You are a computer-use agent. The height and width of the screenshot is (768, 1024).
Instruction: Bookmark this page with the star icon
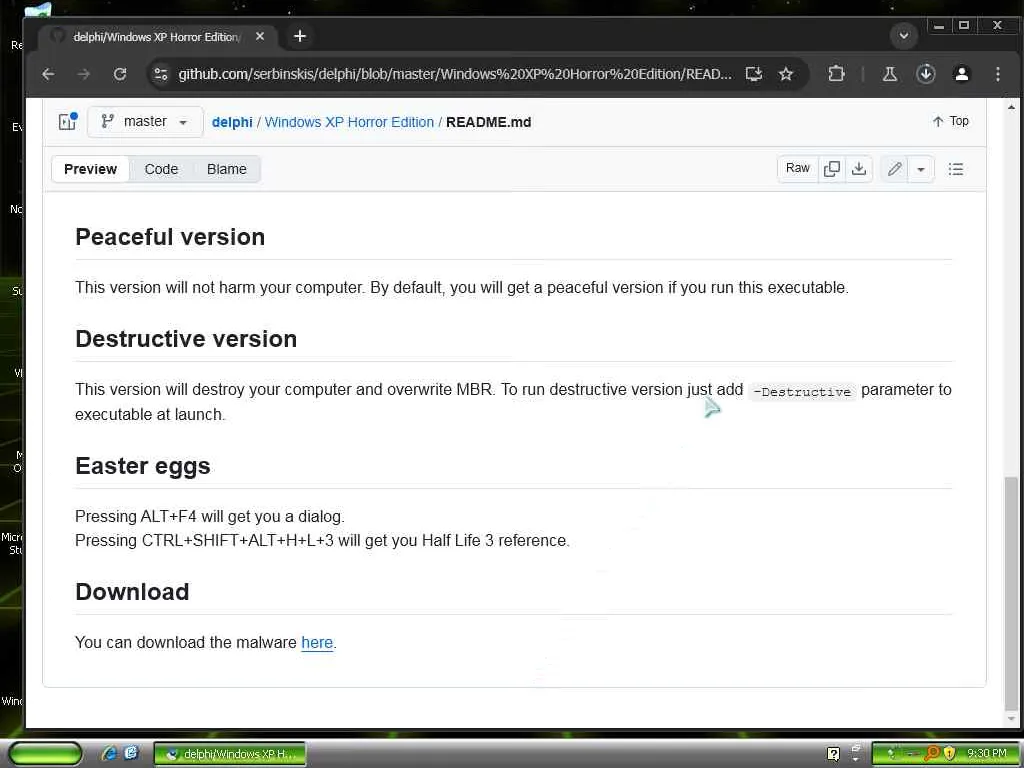pos(786,74)
